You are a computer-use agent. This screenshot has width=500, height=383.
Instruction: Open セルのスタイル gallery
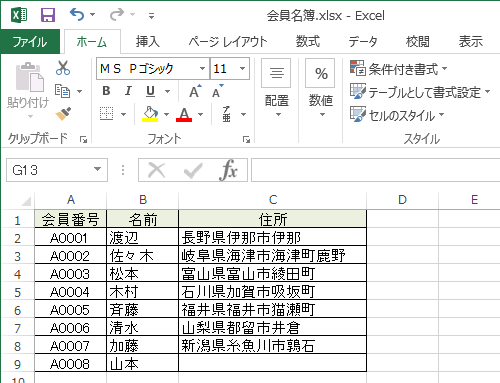(x=397, y=115)
